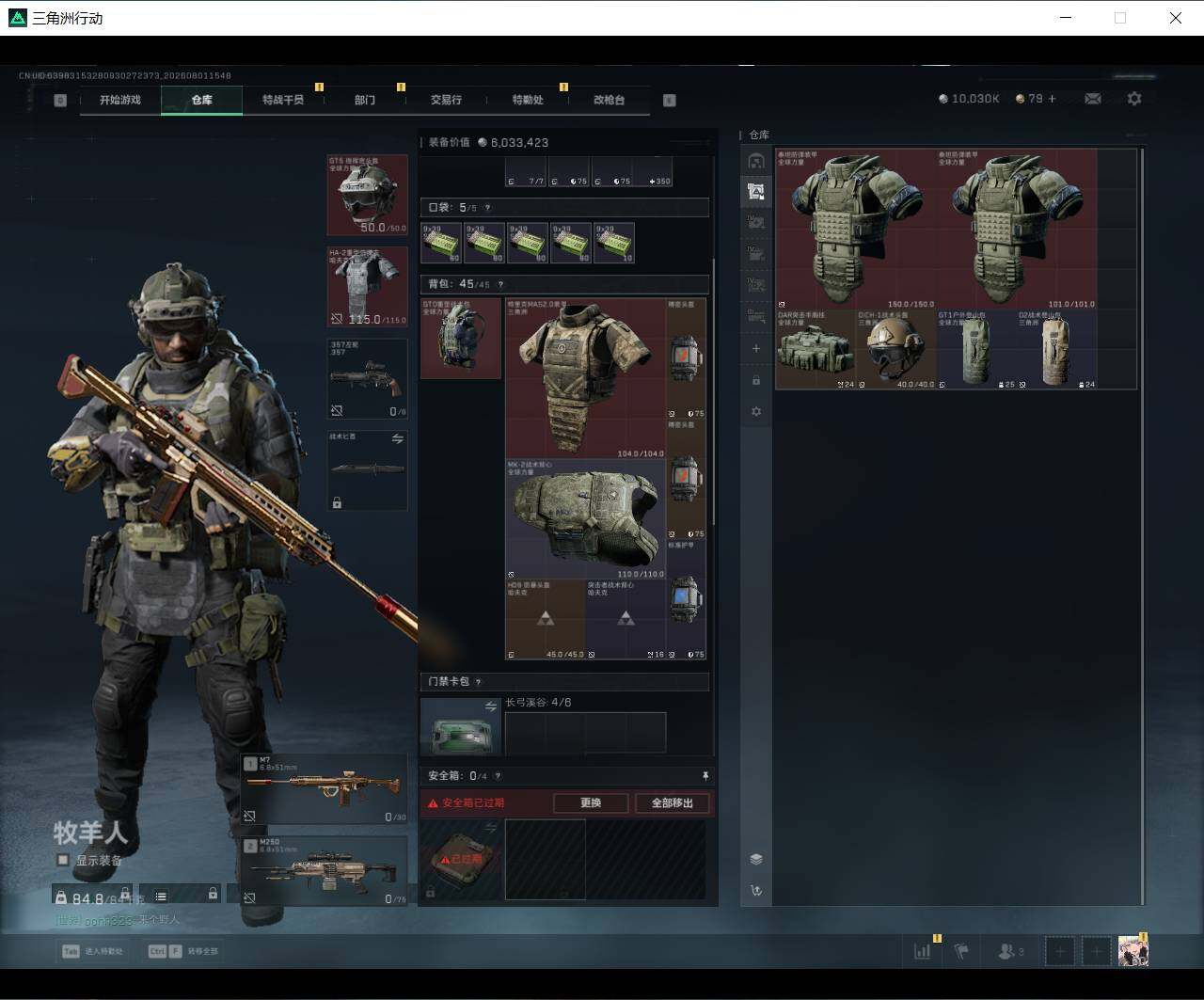Click the statistics chart icon in bottom bar
Screen dimensions: 1204x1000
[923, 951]
